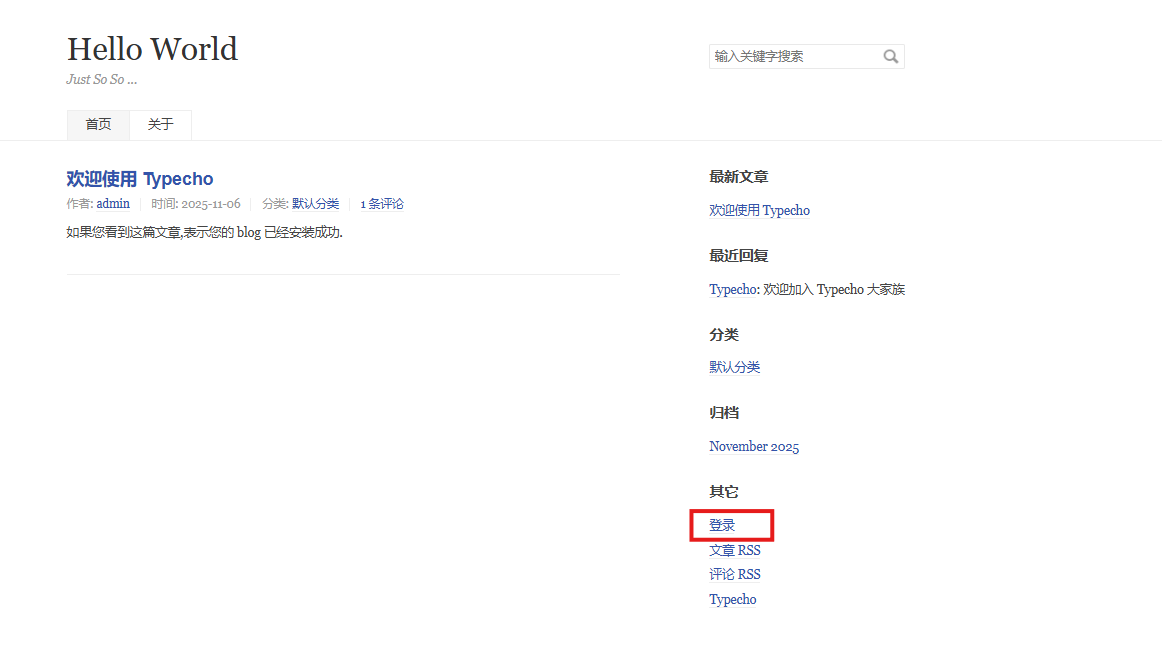Click the admin author link

tap(113, 204)
